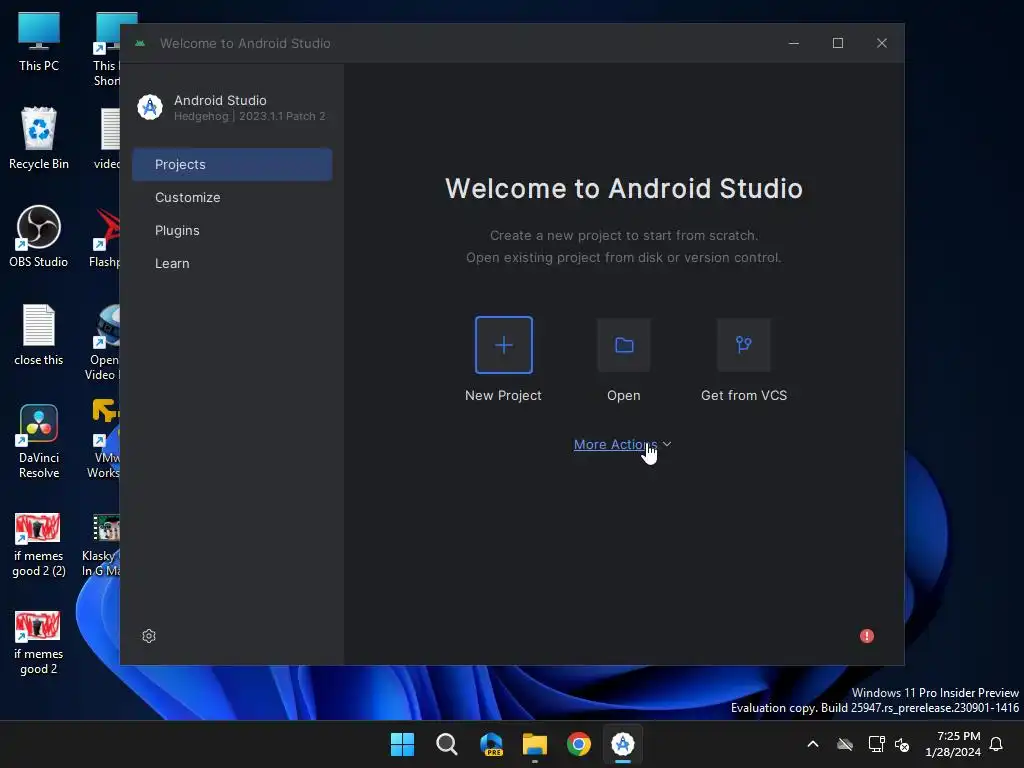Select 'if memes good 2 (2)' shortcut
Screen dimensions: 1024x768
tap(39, 545)
